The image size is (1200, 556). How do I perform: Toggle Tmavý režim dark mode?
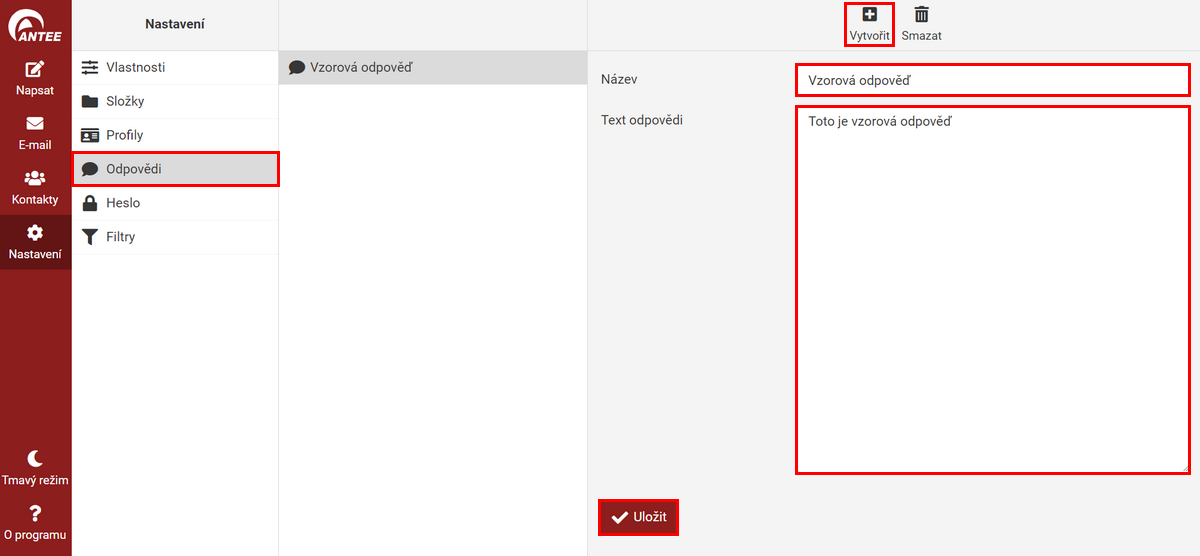tap(35, 467)
